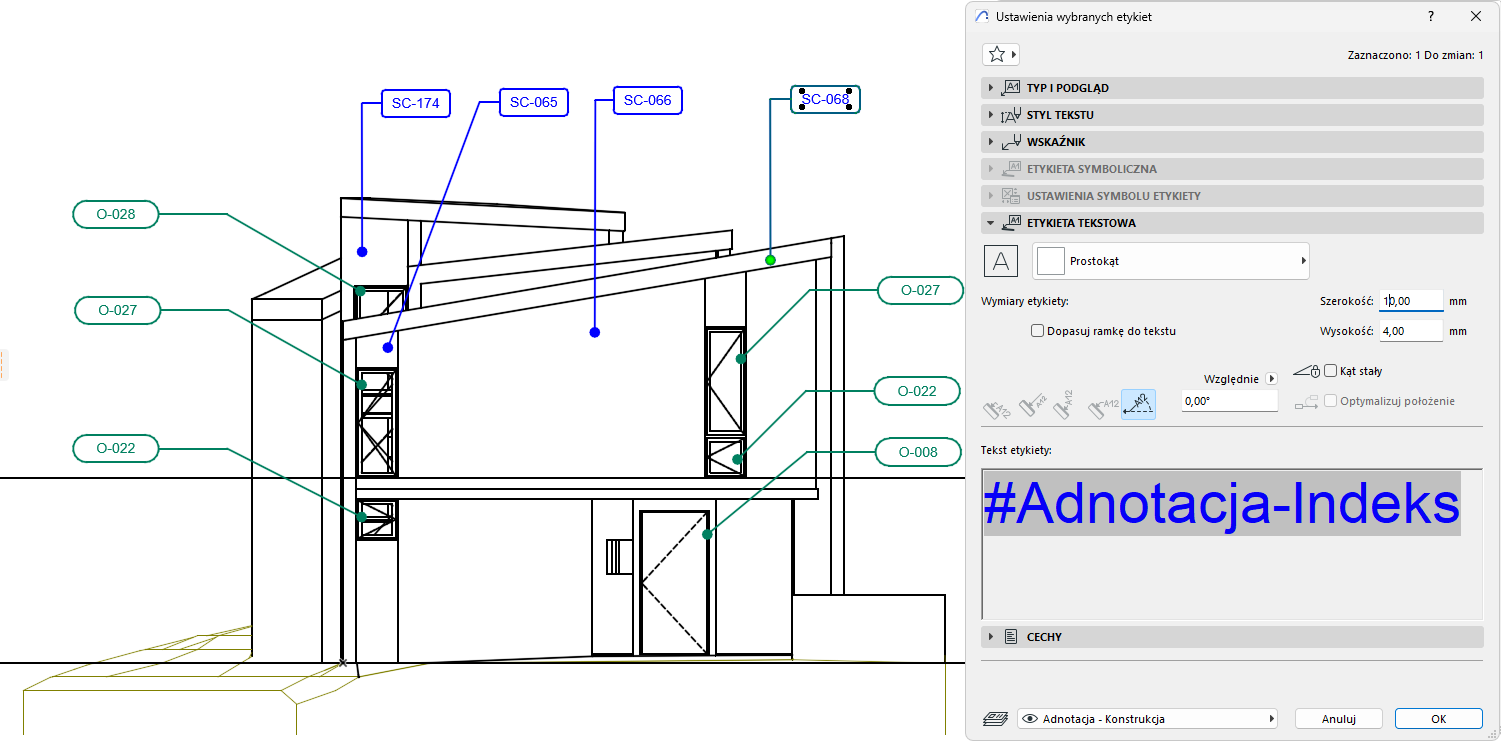This screenshot has height=741, width=1501.
Task: Click the text label frame 'A' icon
Action: coord(1001,261)
